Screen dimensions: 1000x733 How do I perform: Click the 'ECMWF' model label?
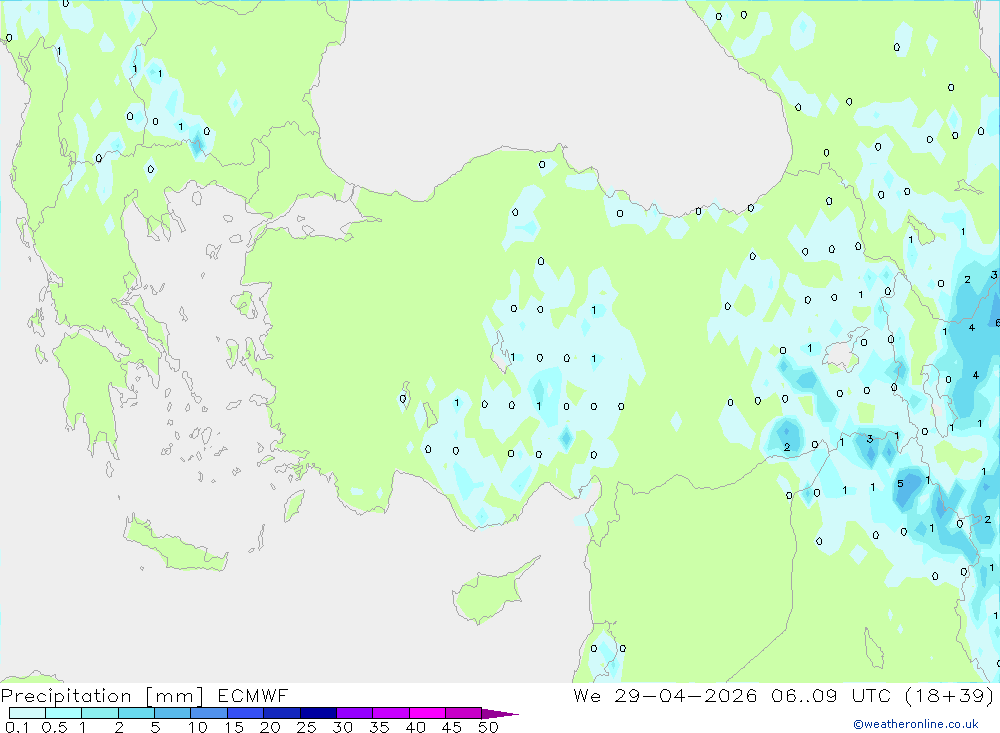point(253,695)
